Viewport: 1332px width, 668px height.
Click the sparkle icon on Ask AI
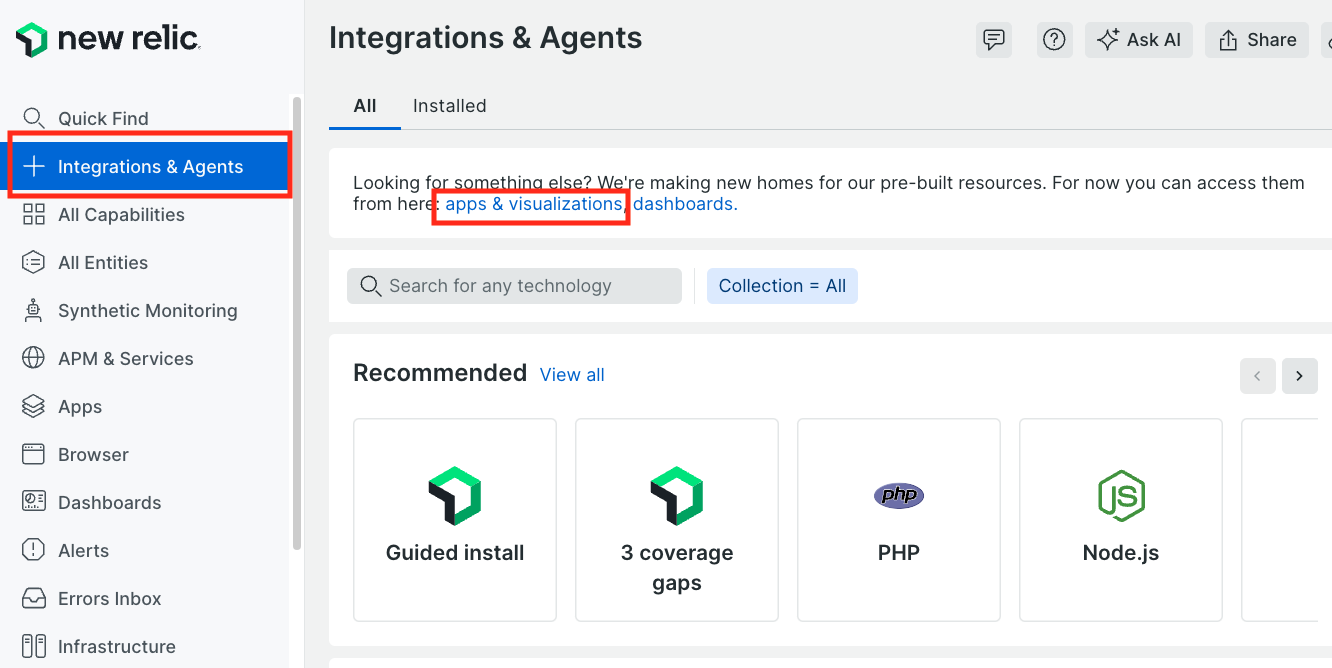coord(1108,40)
